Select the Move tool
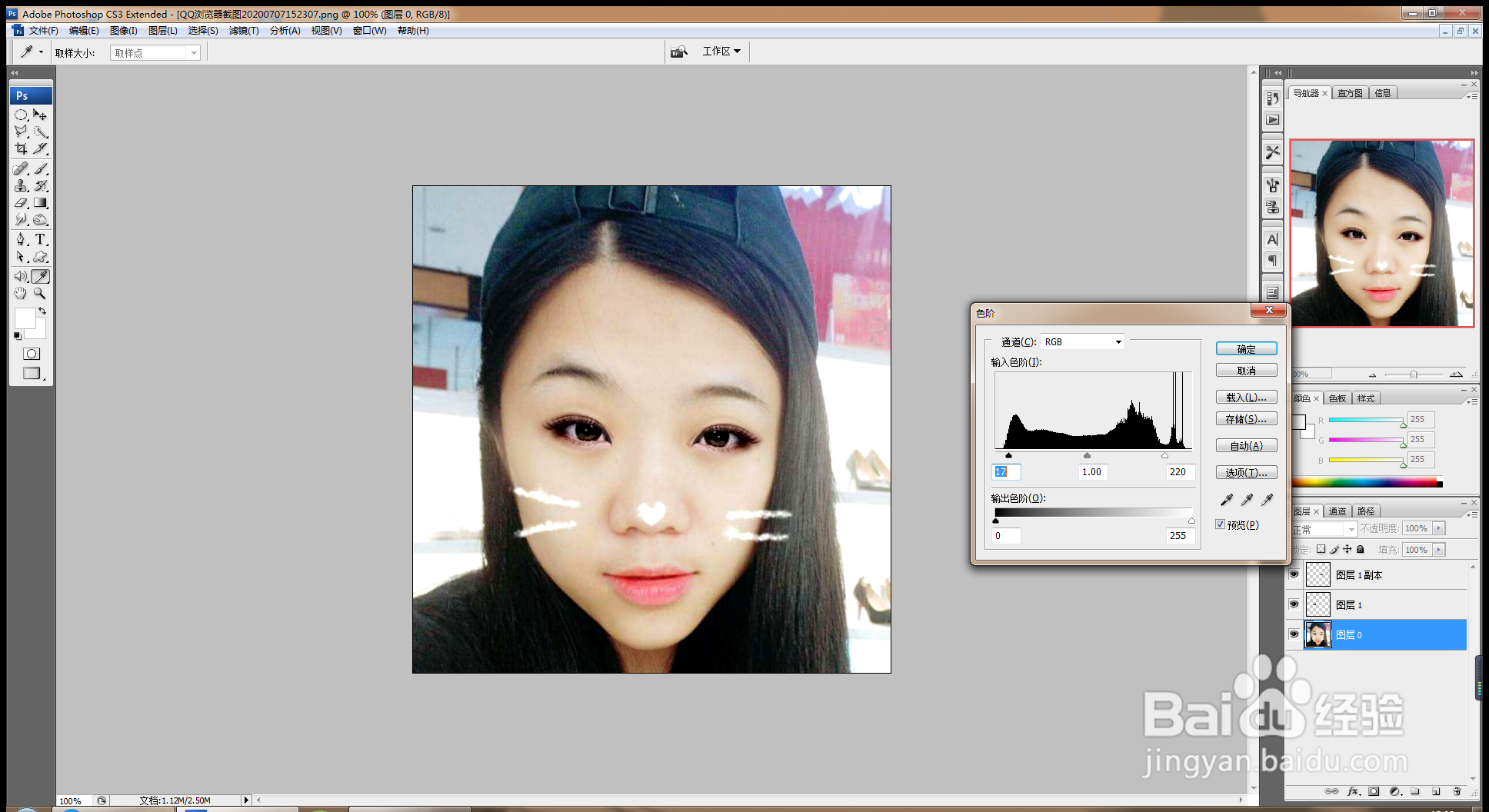This screenshot has width=1489, height=812. point(41,115)
